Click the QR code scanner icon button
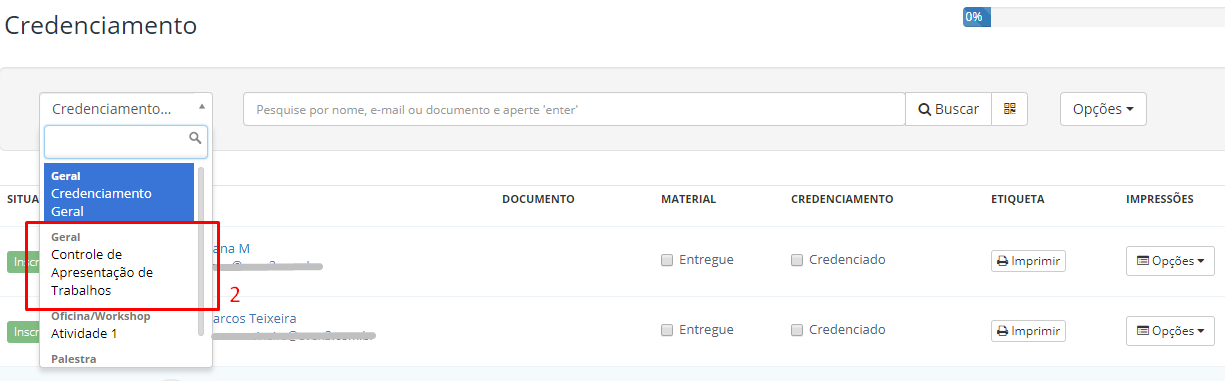 [1009, 109]
